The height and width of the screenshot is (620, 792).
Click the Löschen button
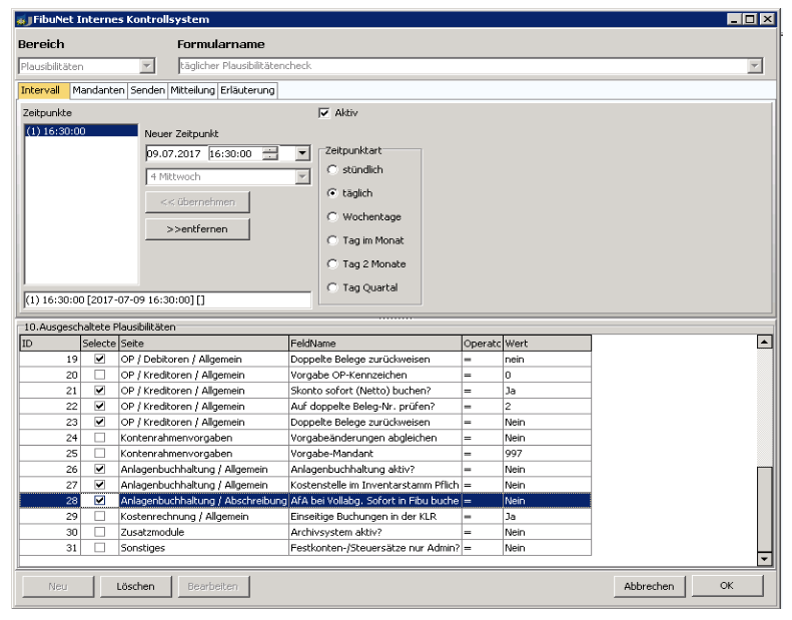pyautogui.click(x=135, y=586)
